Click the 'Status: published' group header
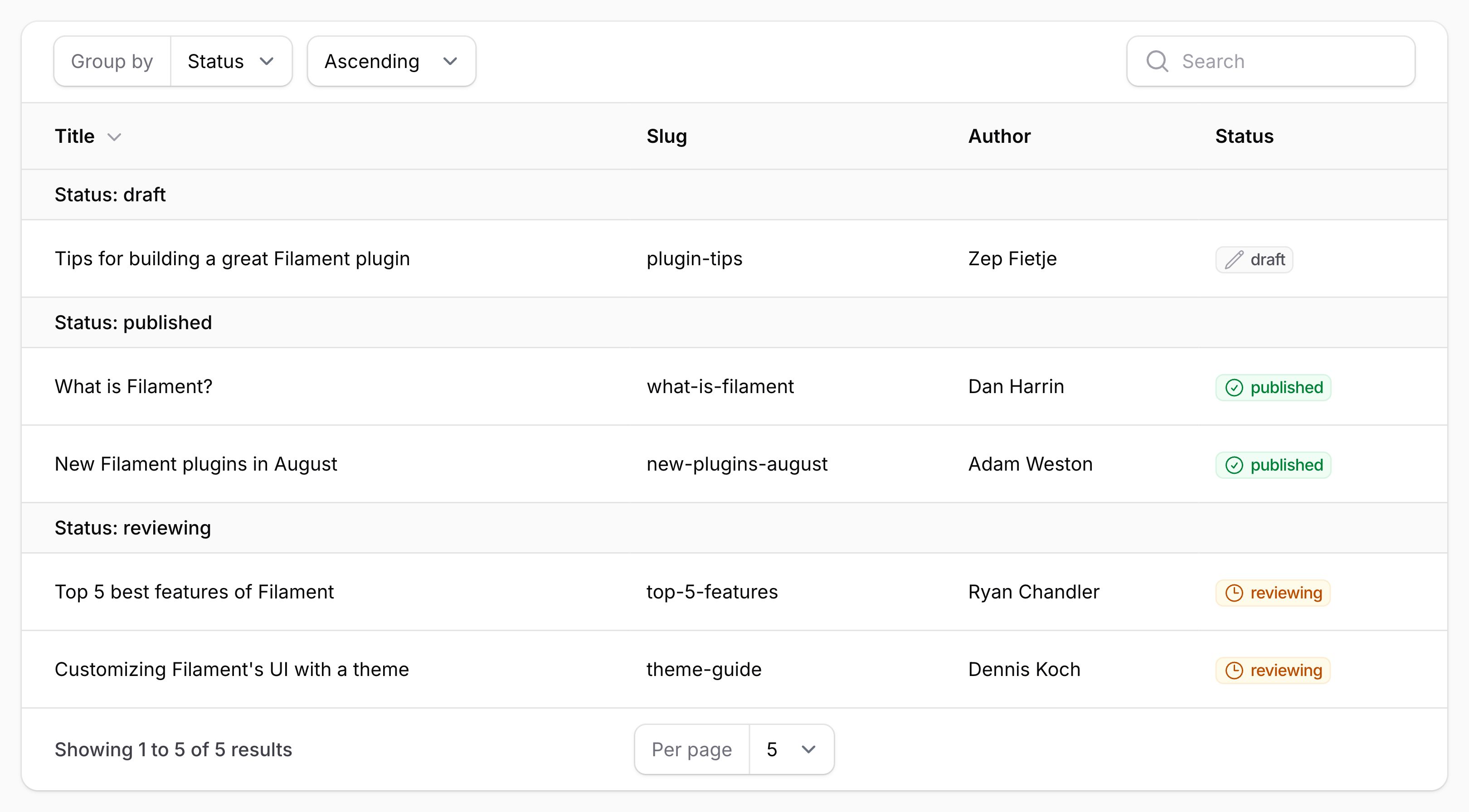The height and width of the screenshot is (812, 1469). [x=734, y=323]
